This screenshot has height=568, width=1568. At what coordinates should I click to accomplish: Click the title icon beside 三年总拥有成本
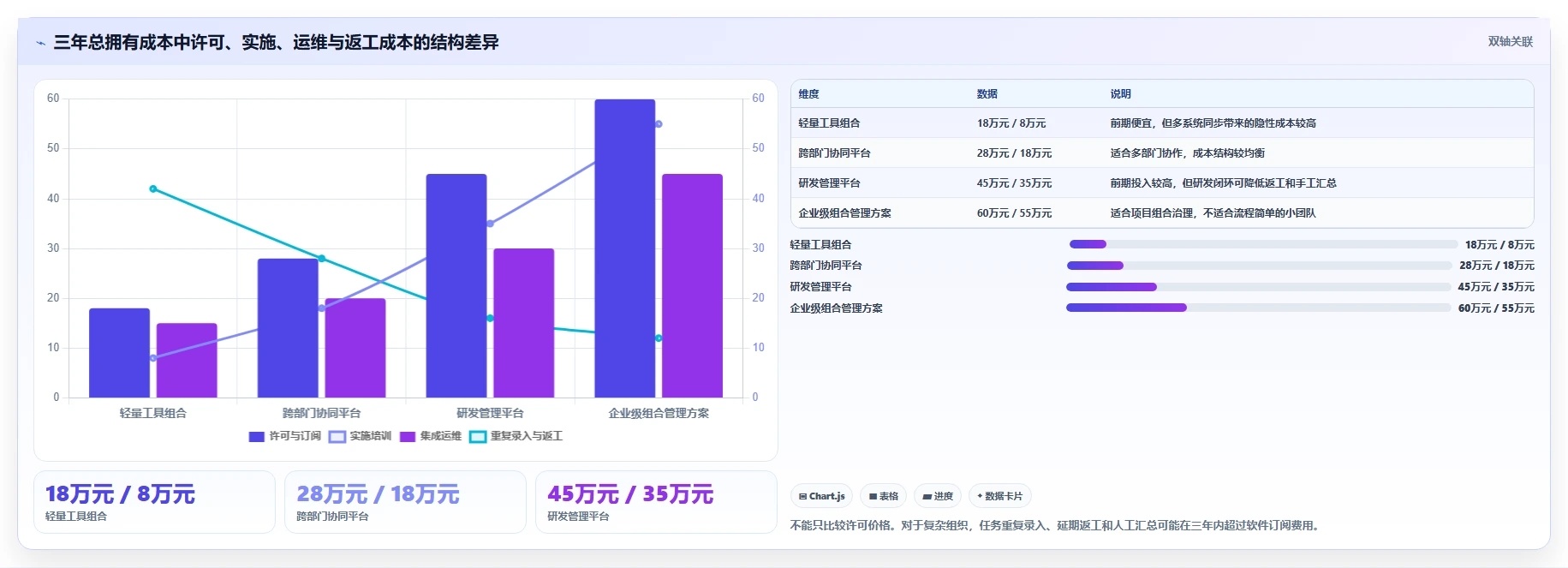(x=40, y=43)
